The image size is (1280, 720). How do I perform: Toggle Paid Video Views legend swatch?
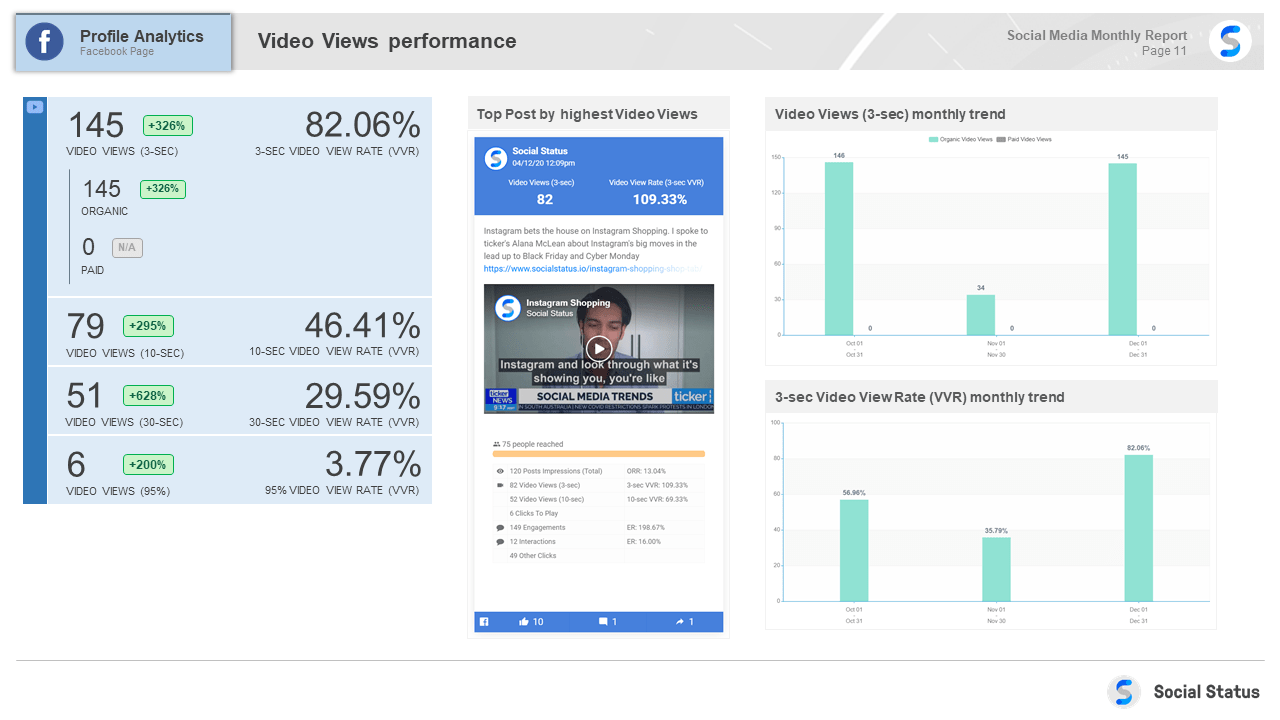tap(1001, 140)
